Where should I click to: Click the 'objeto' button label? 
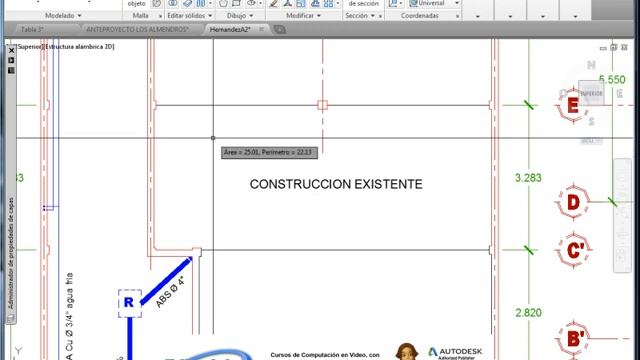click(136, 3)
